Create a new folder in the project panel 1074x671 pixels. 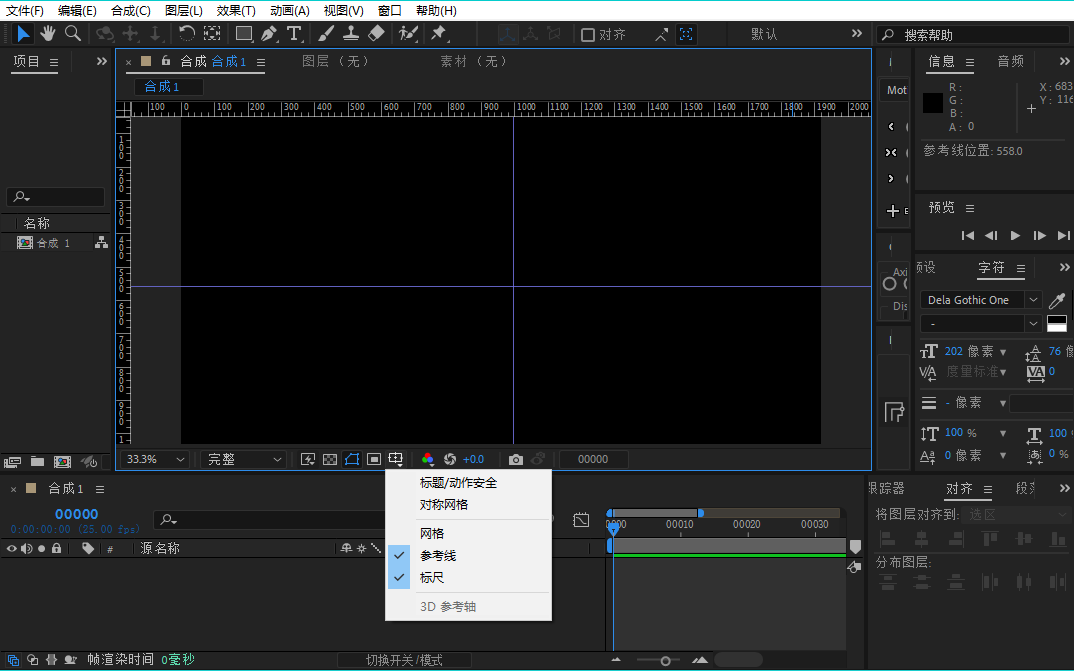coord(37,462)
